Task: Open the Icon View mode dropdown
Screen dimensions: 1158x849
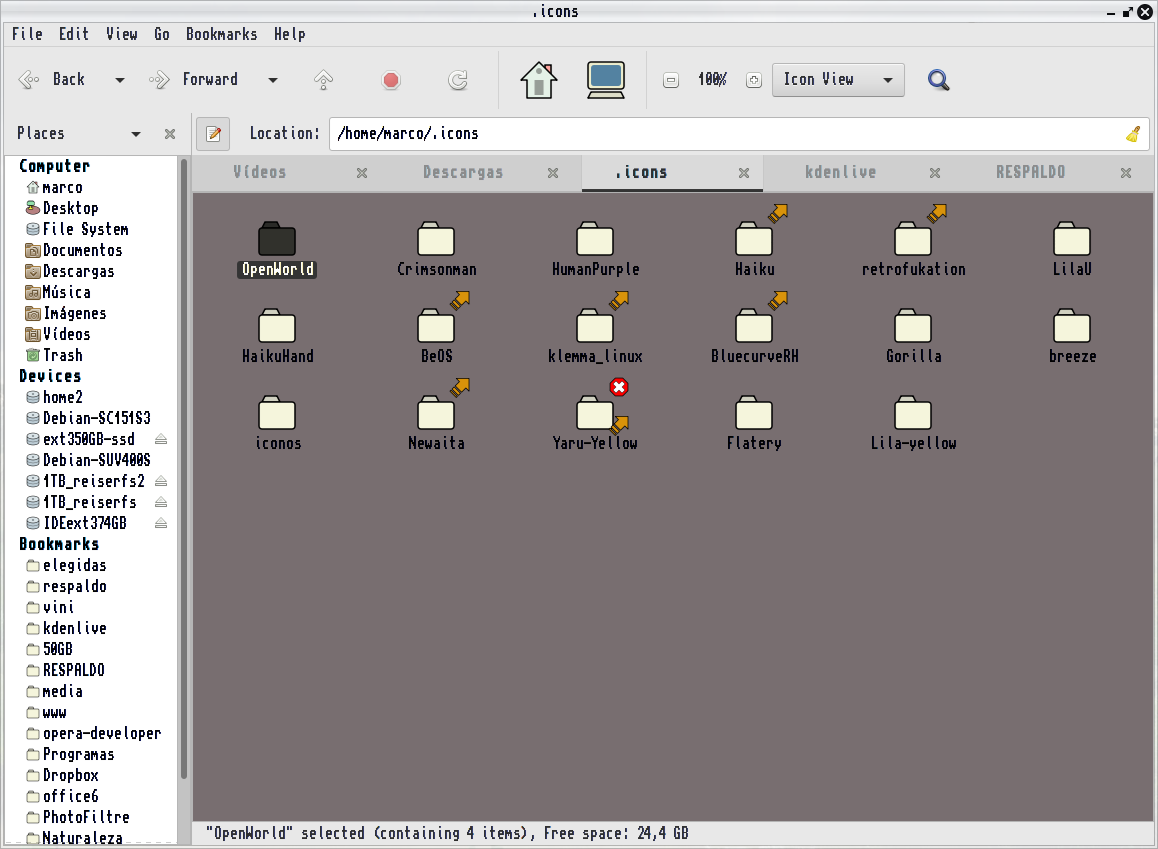Action: pos(838,80)
